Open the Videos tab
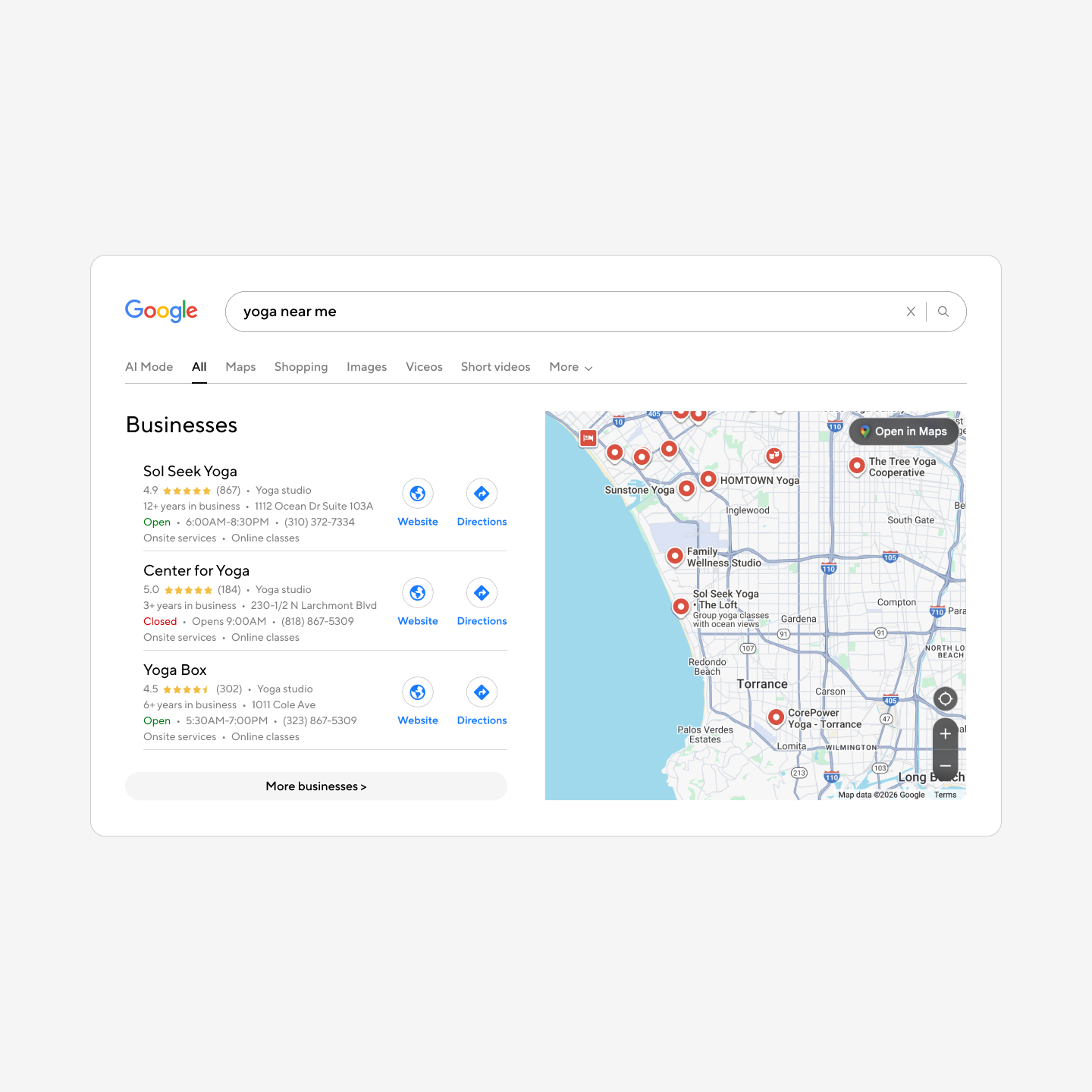The image size is (1092, 1092). coord(424,367)
